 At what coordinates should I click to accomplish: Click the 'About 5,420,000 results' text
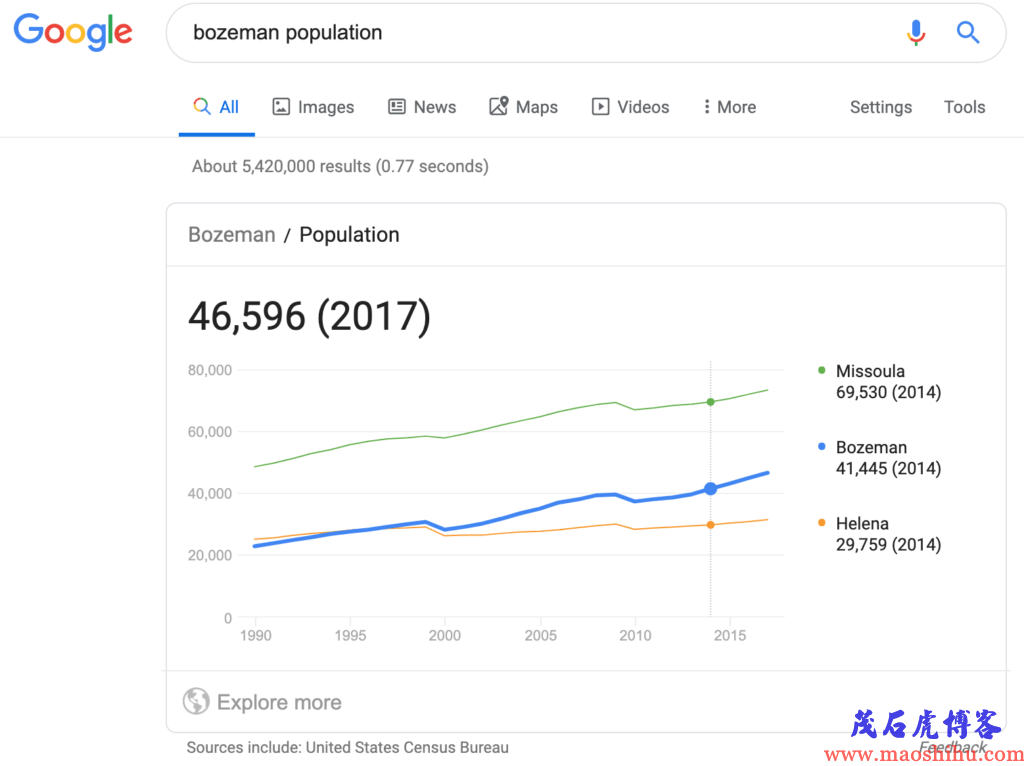click(x=340, y=167)
